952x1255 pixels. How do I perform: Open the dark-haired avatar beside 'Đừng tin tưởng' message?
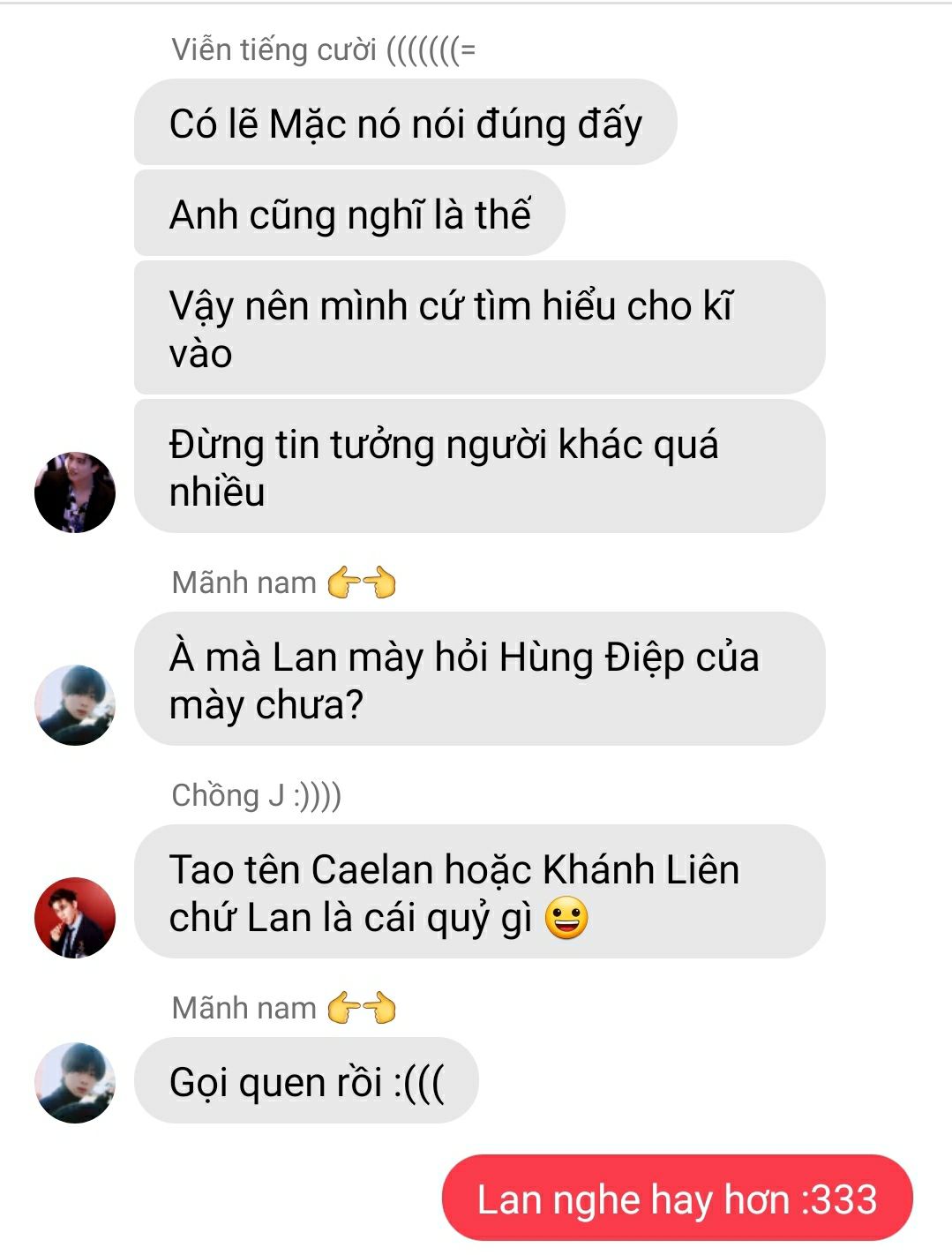click(x=75, y=492)
